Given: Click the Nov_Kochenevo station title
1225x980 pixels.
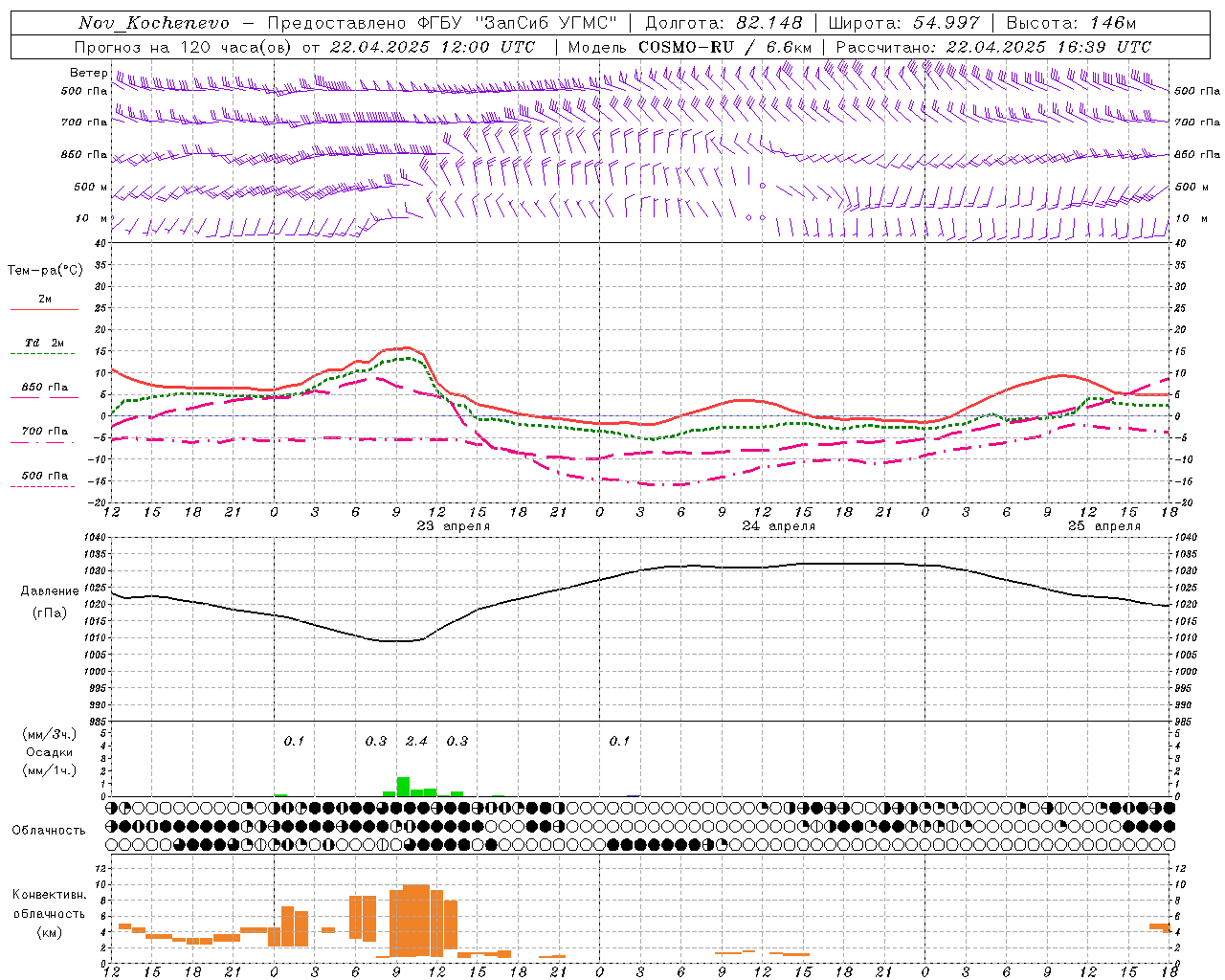Looking at the screenshot, I should click(154, 23).
